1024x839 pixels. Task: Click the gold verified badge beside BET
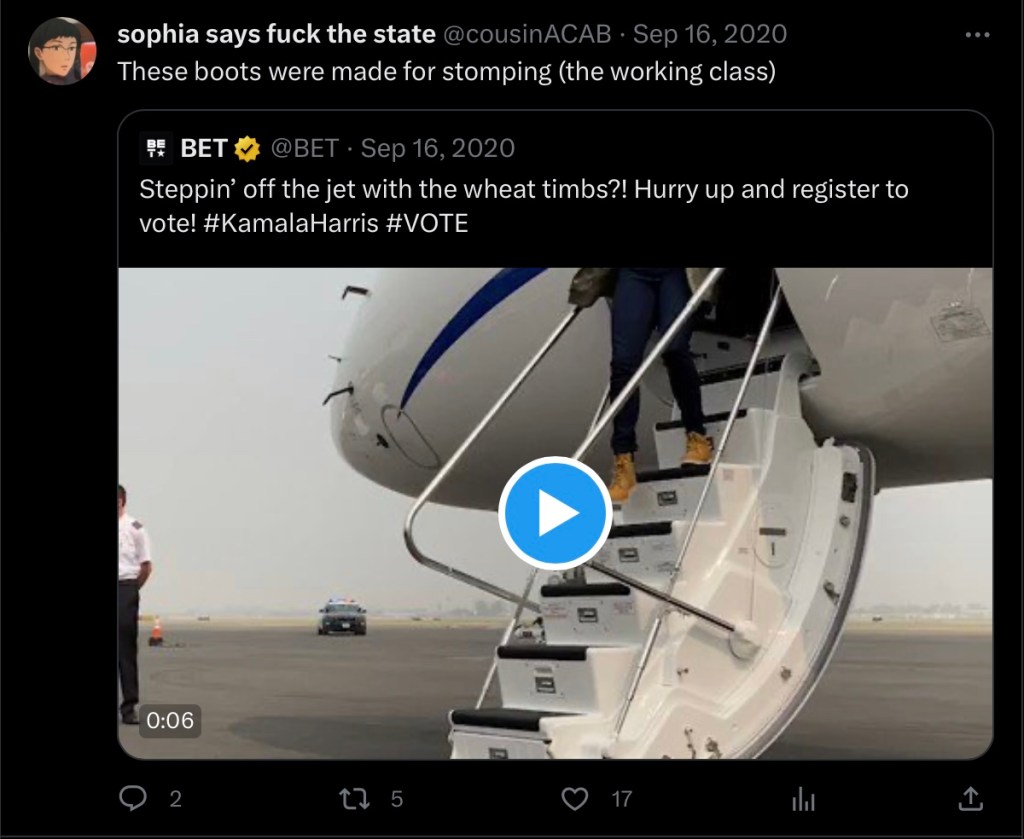(246, 149)
